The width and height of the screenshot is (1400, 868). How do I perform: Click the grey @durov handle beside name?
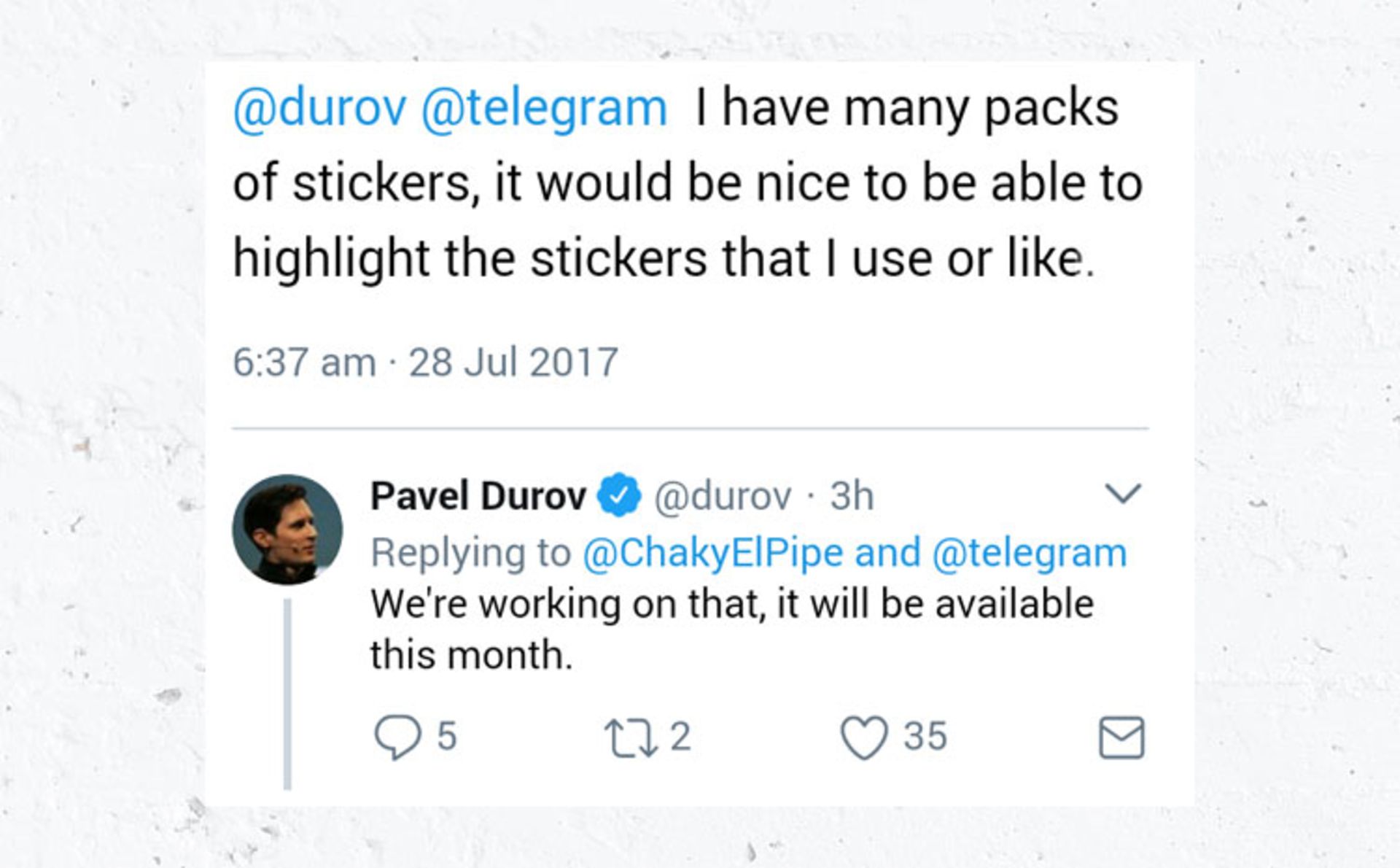pyautogui.click(x=723, y=496)
